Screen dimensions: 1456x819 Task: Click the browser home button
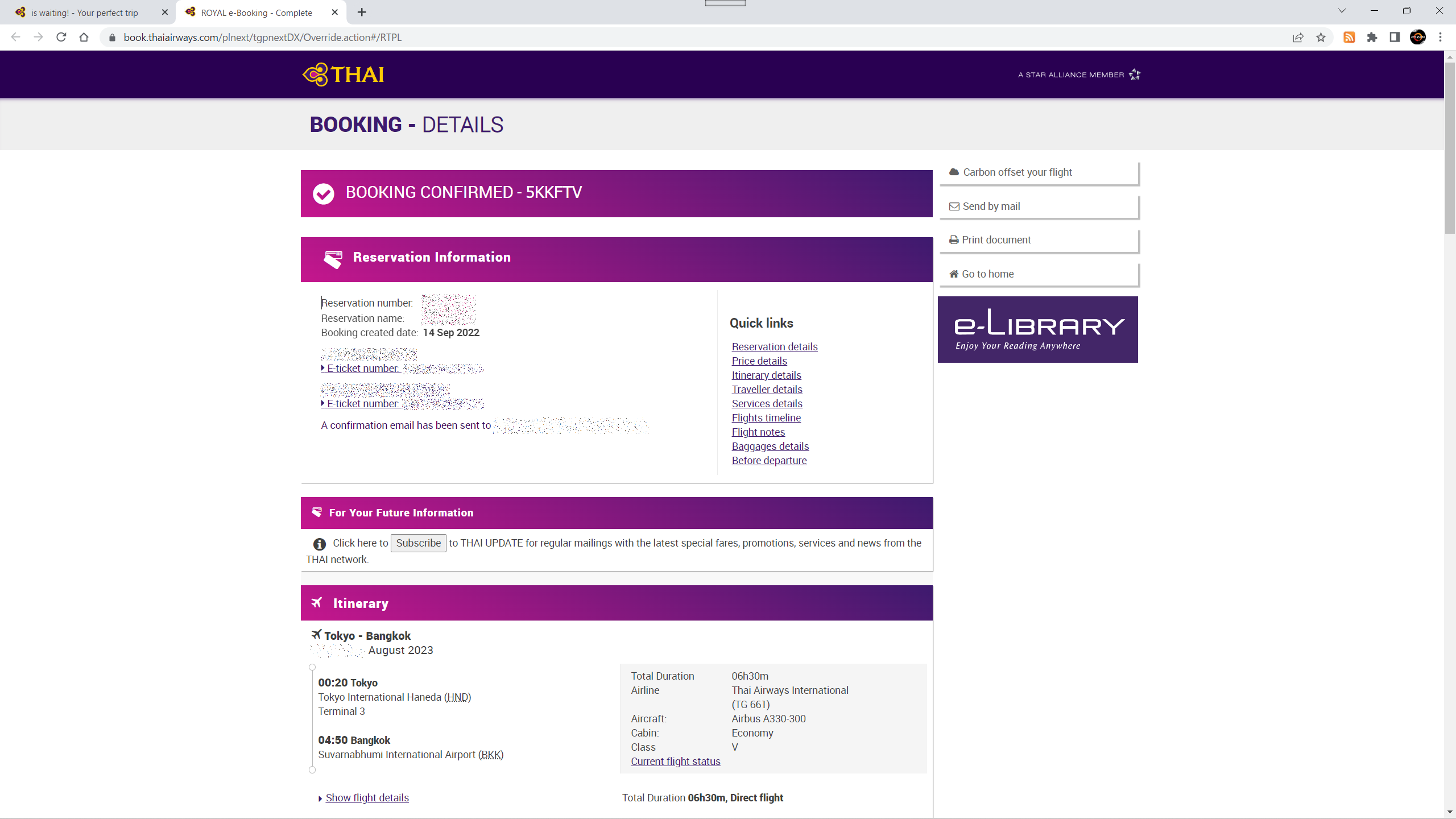pos(84,37)
